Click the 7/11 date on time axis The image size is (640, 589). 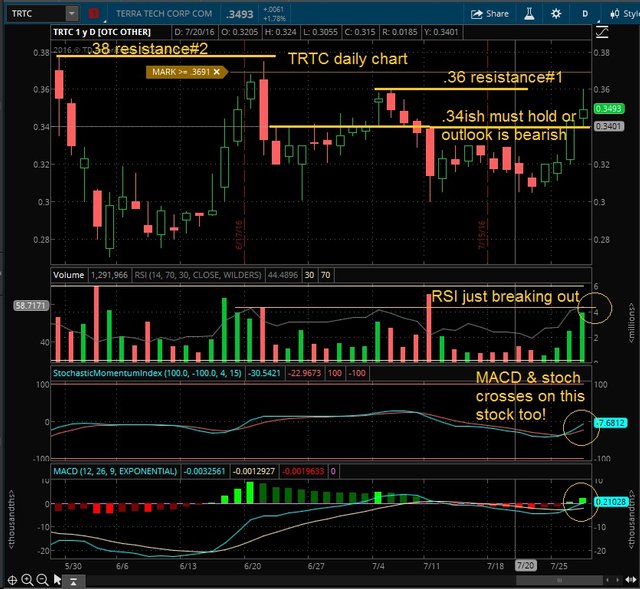tap(432, 566)
